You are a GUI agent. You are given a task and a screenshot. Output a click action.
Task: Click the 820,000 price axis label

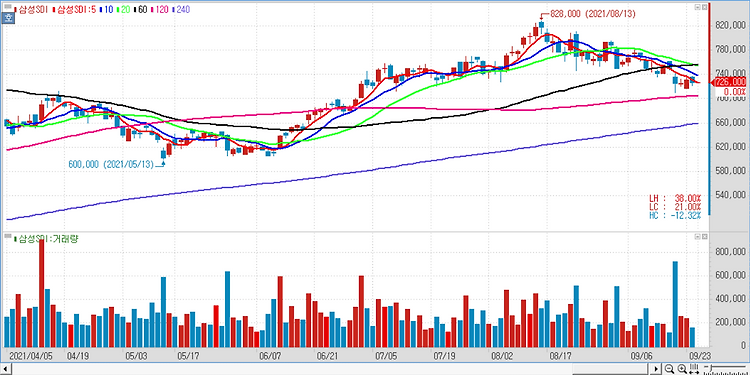tap(731, 25)
